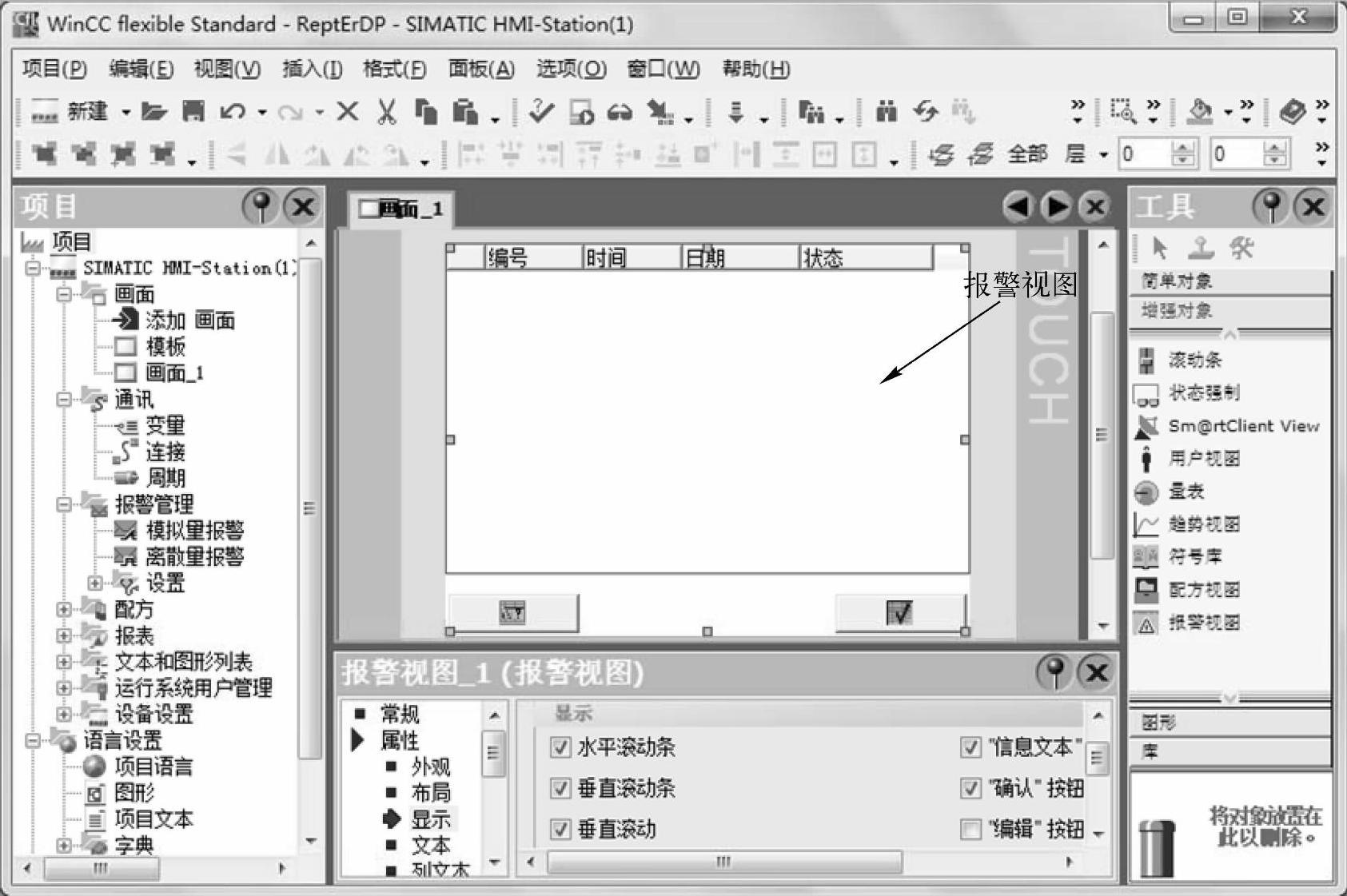Open the 项目(P) menu

coord(54,70)
